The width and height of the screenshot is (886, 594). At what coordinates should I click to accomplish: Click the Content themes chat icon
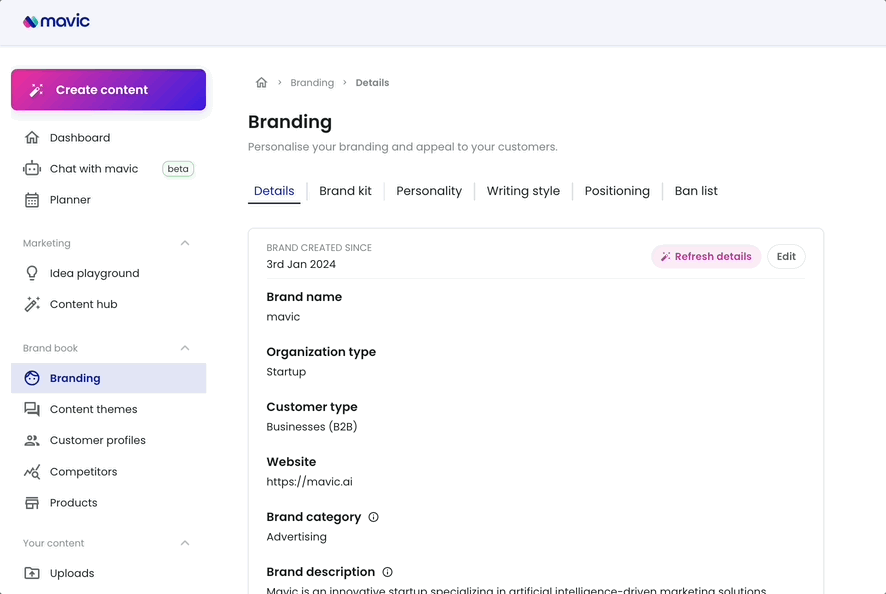pos(32,409)
